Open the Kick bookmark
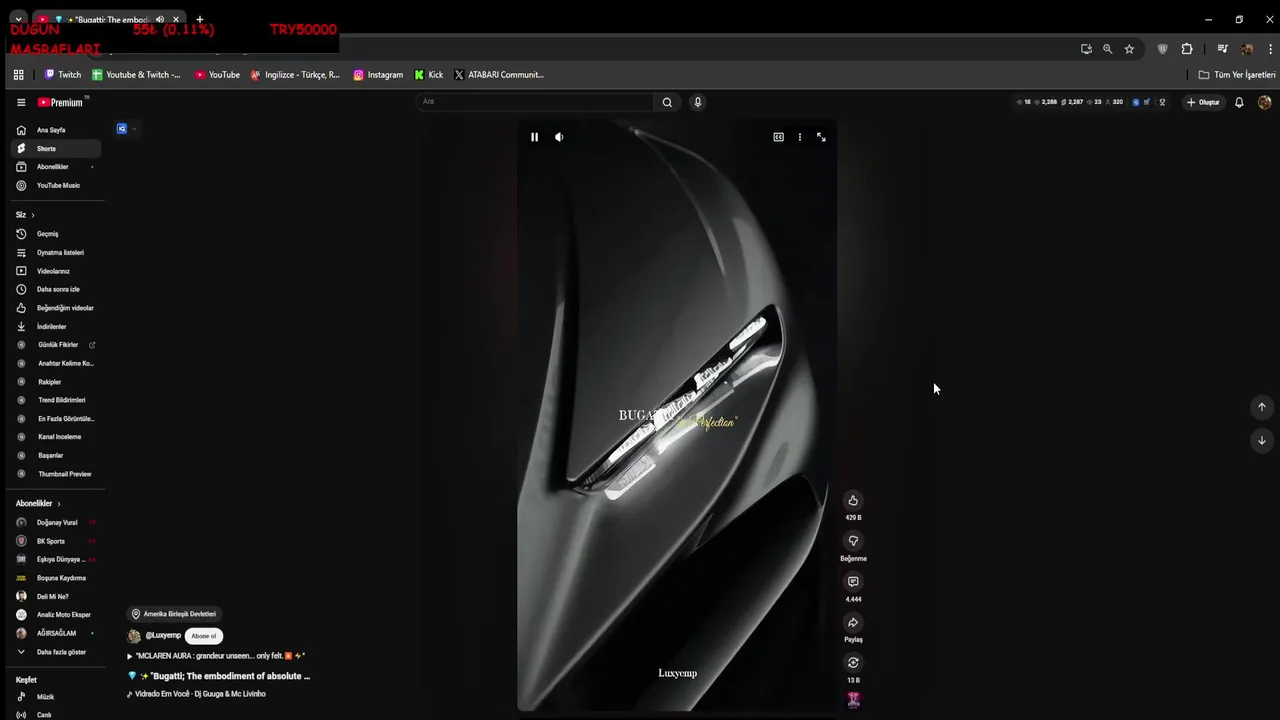Screen dimensions: 1280x720 [429, 75]
